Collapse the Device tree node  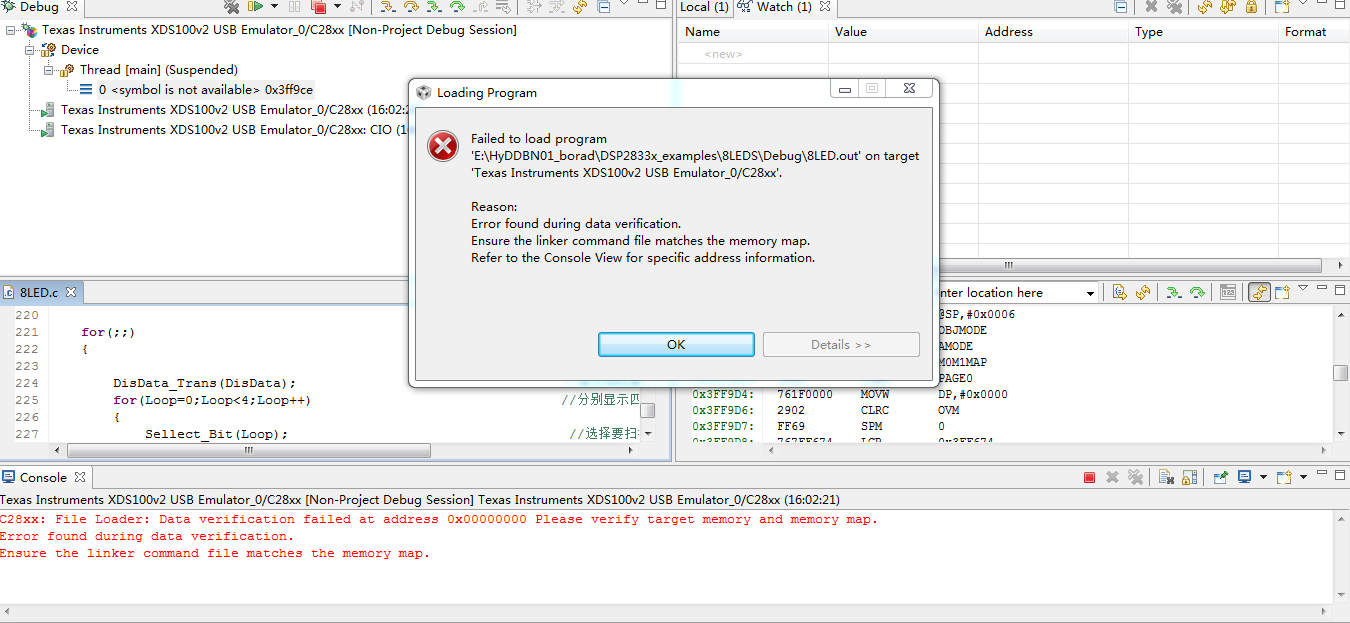[29, 50]
